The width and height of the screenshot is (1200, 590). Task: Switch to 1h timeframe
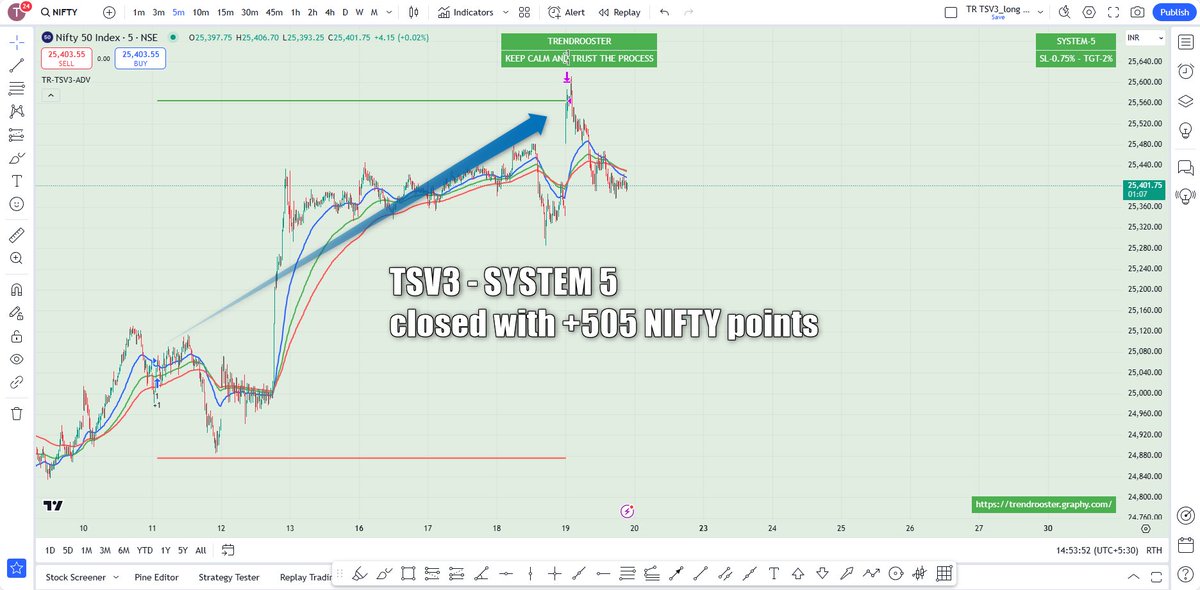tap(296, 12)
